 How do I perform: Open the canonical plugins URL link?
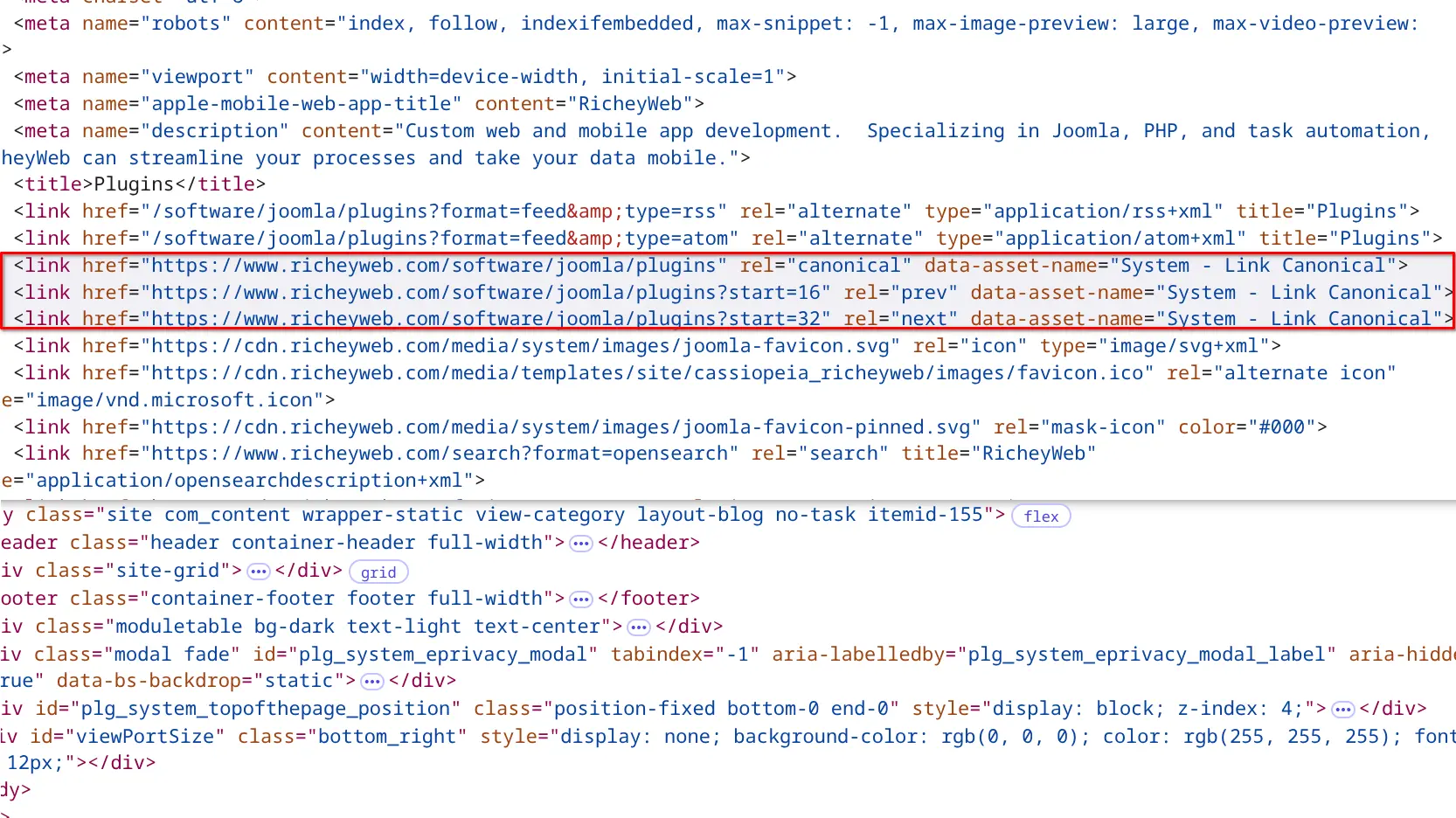point(439,266)
